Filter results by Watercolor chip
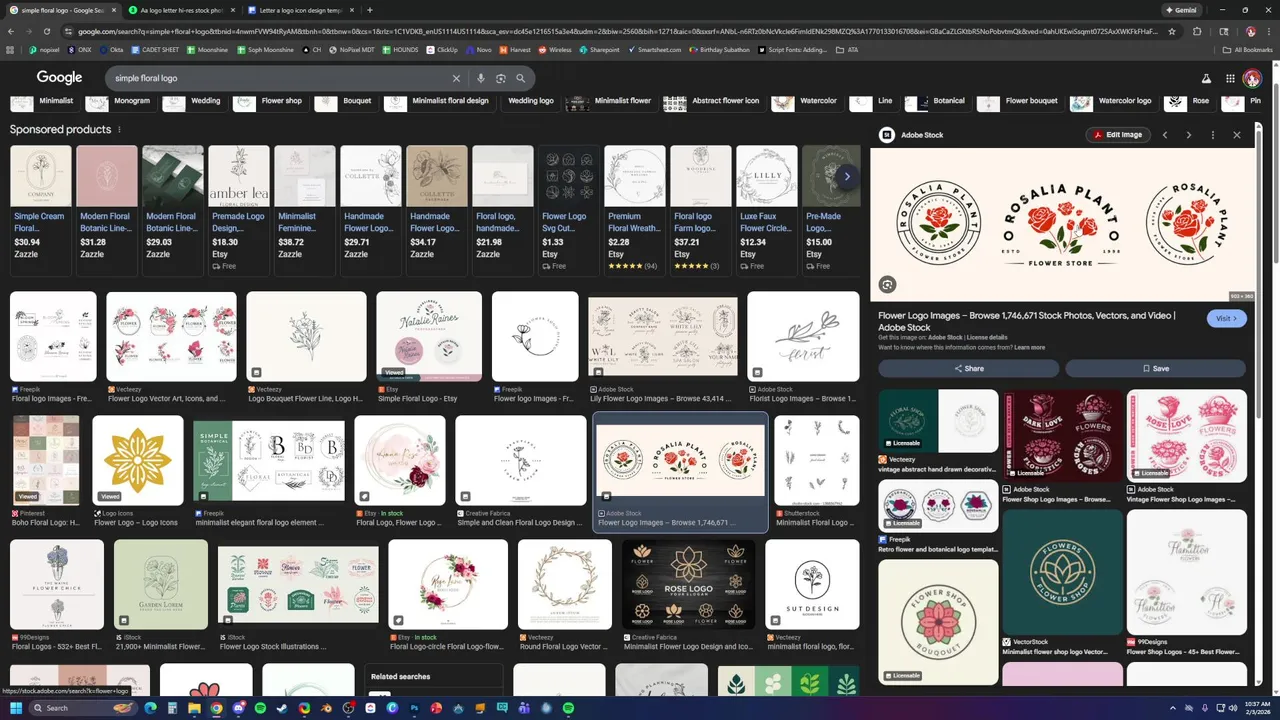The height and width of the screenshot is (720, 1280). [x=807, y=101]
